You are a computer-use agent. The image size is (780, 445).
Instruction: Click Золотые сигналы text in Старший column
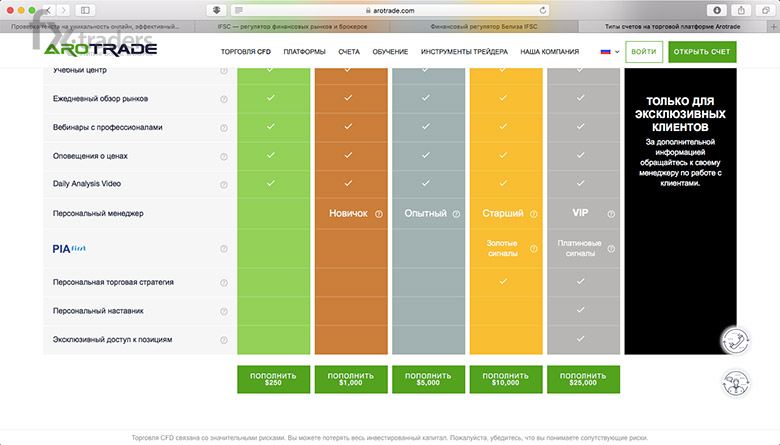pyautogui.click(x=502, y=248)
